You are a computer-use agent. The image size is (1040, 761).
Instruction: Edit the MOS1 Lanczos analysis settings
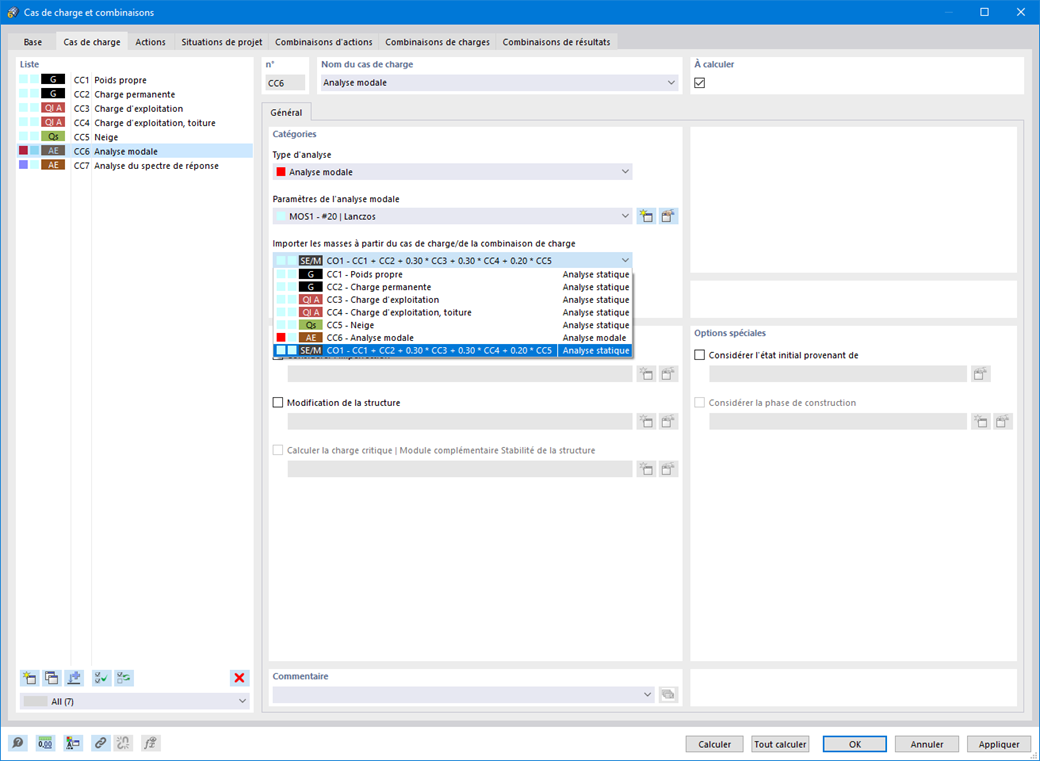pos(668,215)
